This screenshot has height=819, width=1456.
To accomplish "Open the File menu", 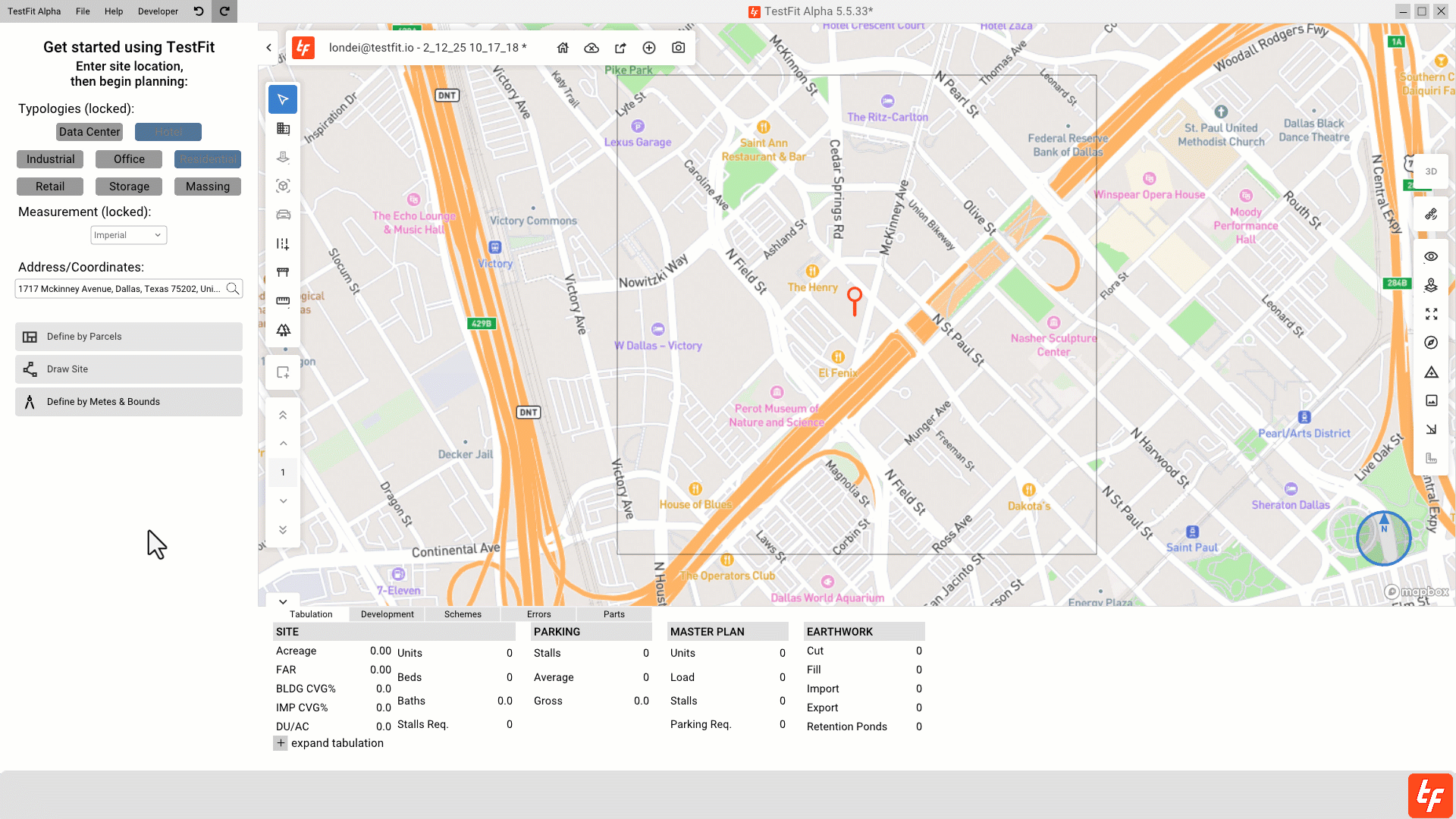I will point(83,11).
